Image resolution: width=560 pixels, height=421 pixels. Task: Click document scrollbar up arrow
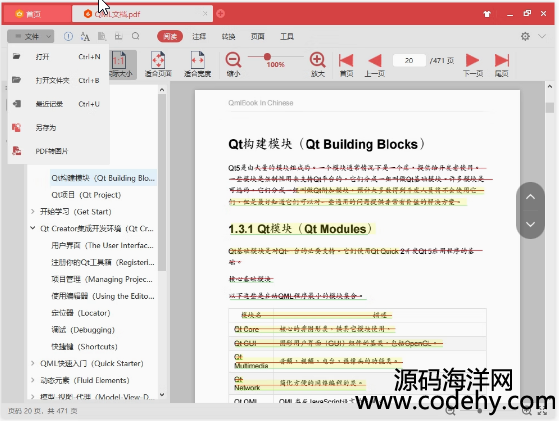pos(550,86)
